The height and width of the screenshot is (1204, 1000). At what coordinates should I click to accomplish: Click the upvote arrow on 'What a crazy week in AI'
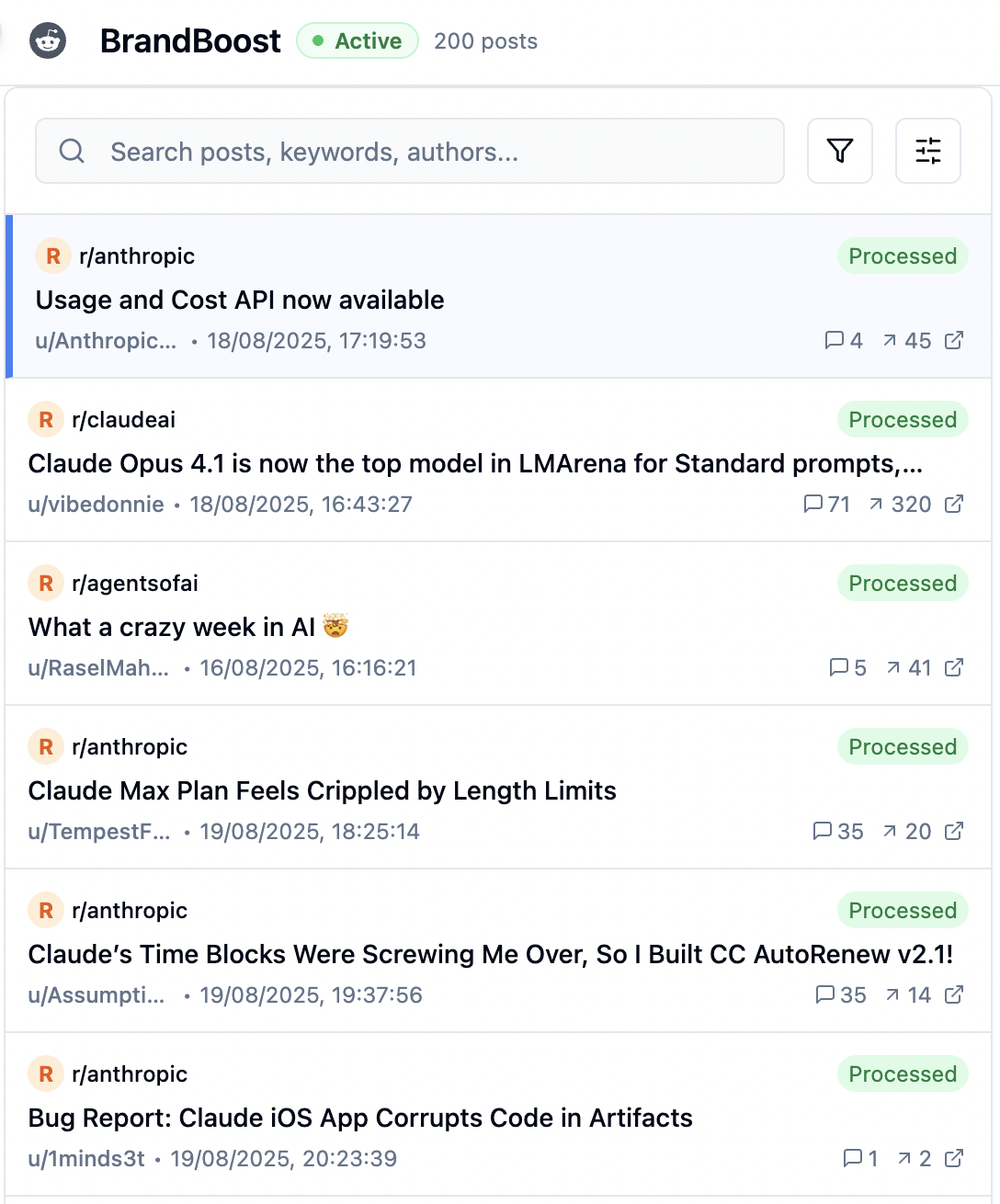(x=891, y=668)
